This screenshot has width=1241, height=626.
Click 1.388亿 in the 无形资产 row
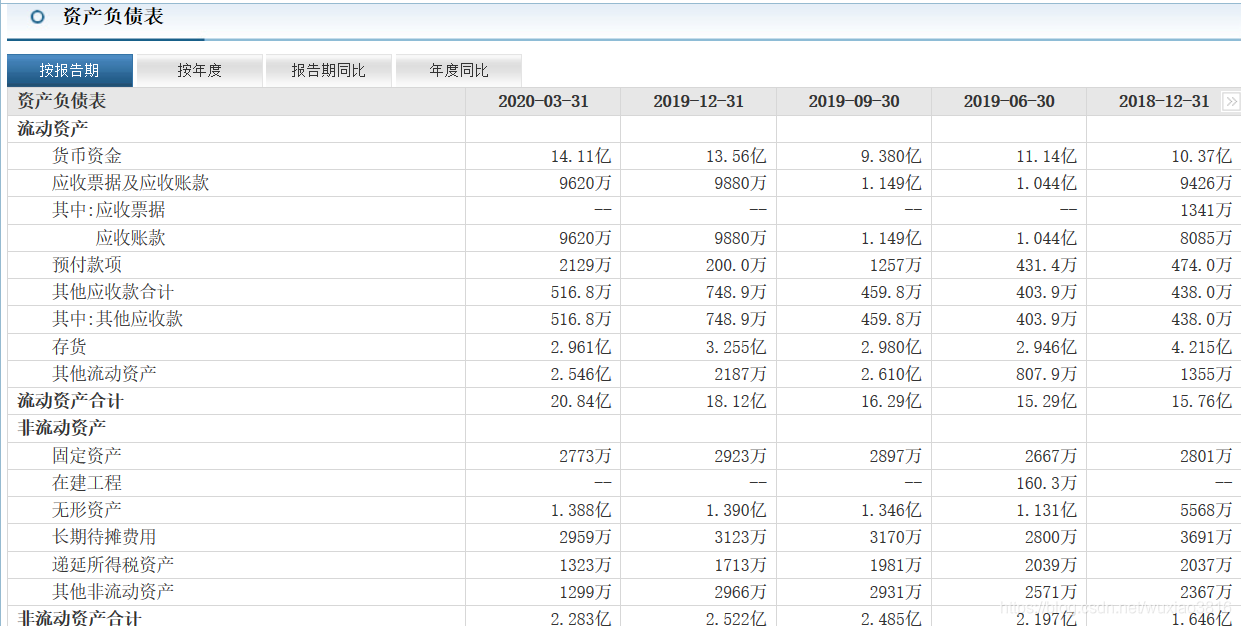581,511
